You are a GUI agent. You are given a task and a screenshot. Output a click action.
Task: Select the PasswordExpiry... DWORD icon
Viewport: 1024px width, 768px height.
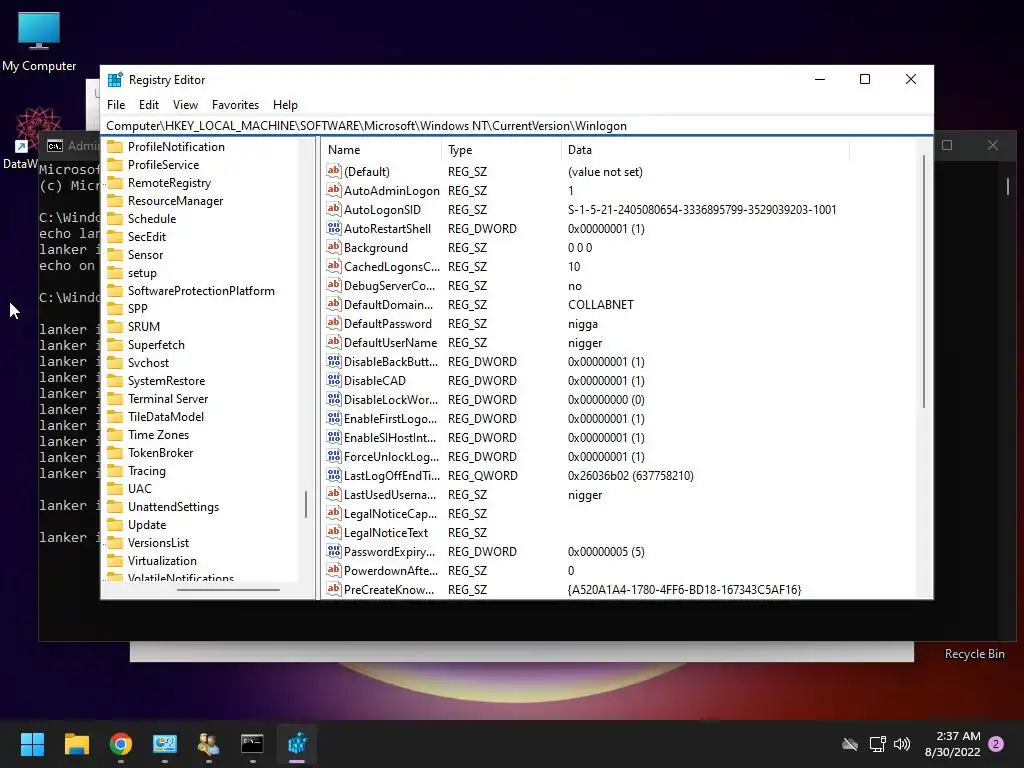point(334,551)
